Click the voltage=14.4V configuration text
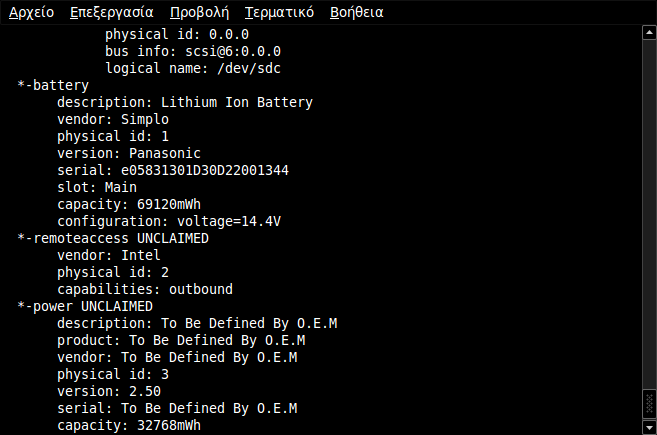 (229, 221)
